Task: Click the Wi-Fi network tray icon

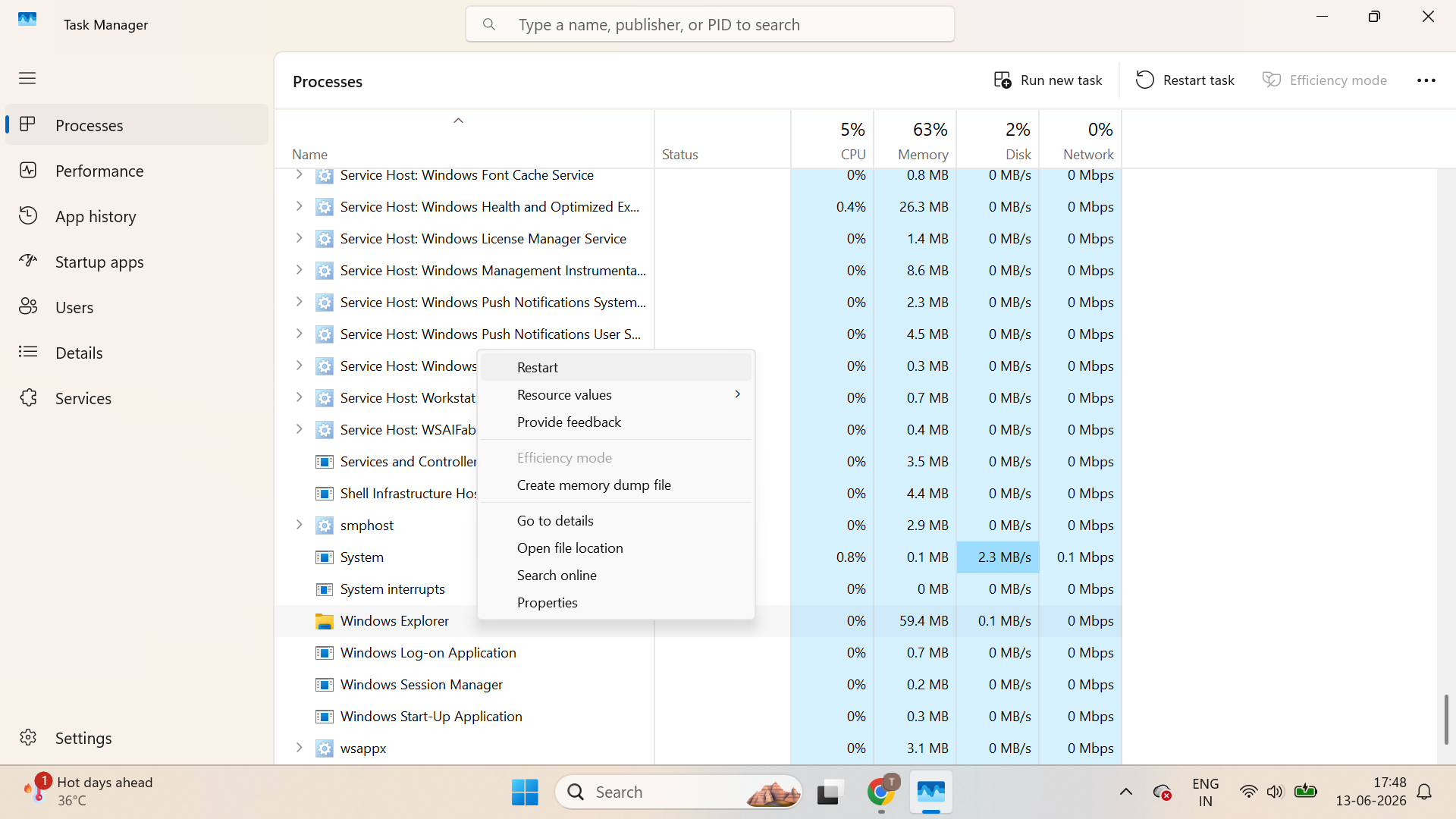Action: pos(1248,792)
